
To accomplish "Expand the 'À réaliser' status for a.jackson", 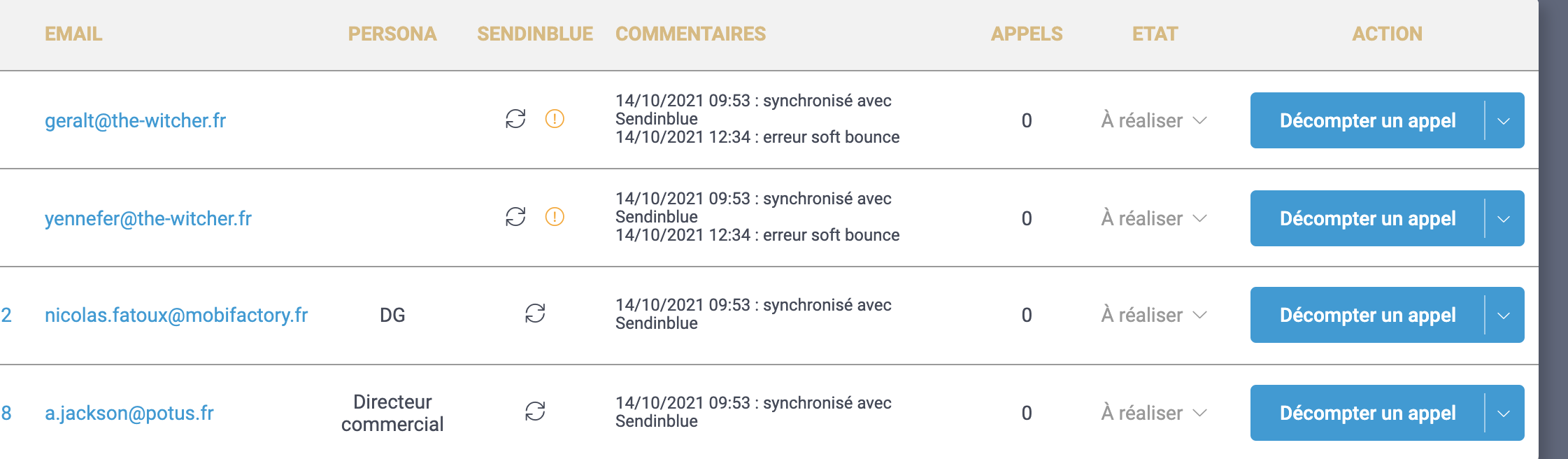I will pyautogui.click(x=1154, y=413).
